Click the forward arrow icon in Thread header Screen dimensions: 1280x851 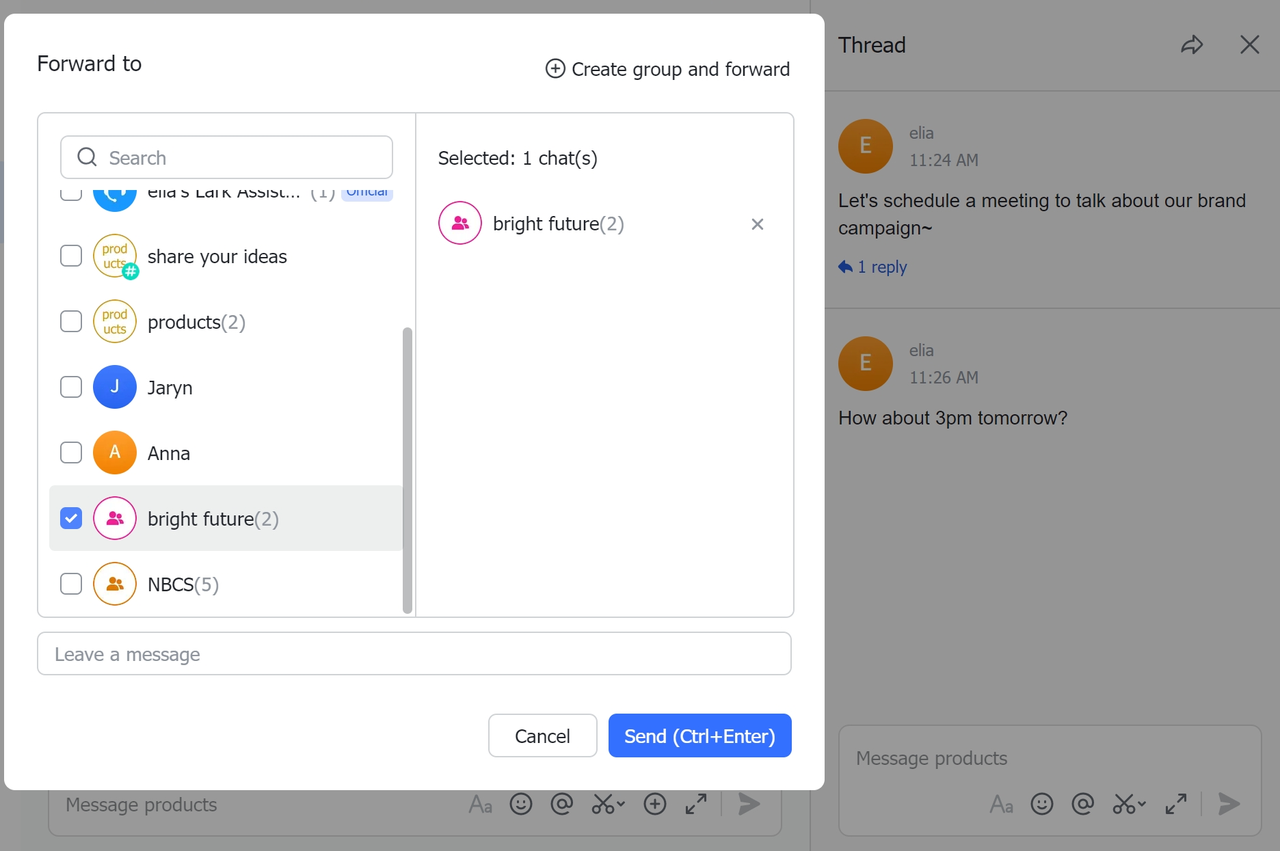click(x=1191, y=45)
